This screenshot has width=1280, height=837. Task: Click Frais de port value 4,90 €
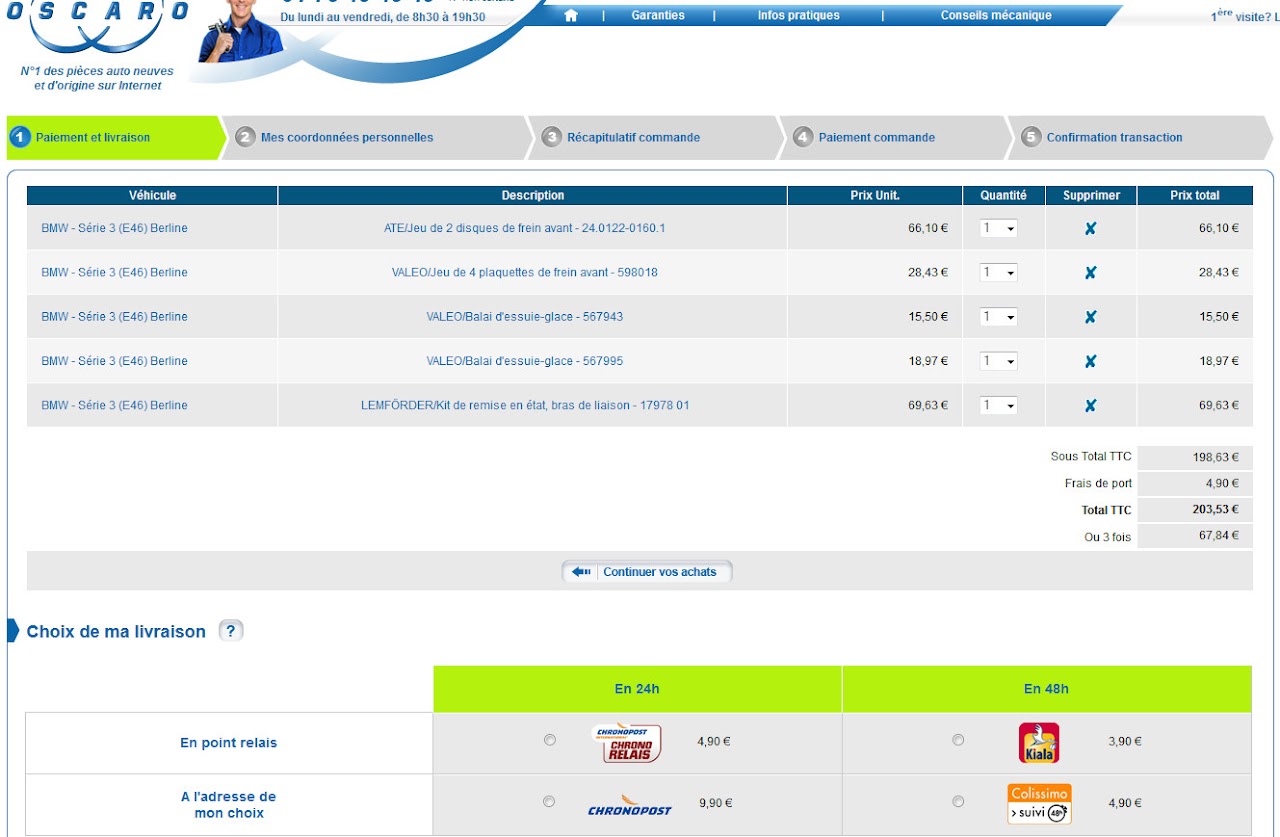pyautogui.click(x=1221, y=483)
